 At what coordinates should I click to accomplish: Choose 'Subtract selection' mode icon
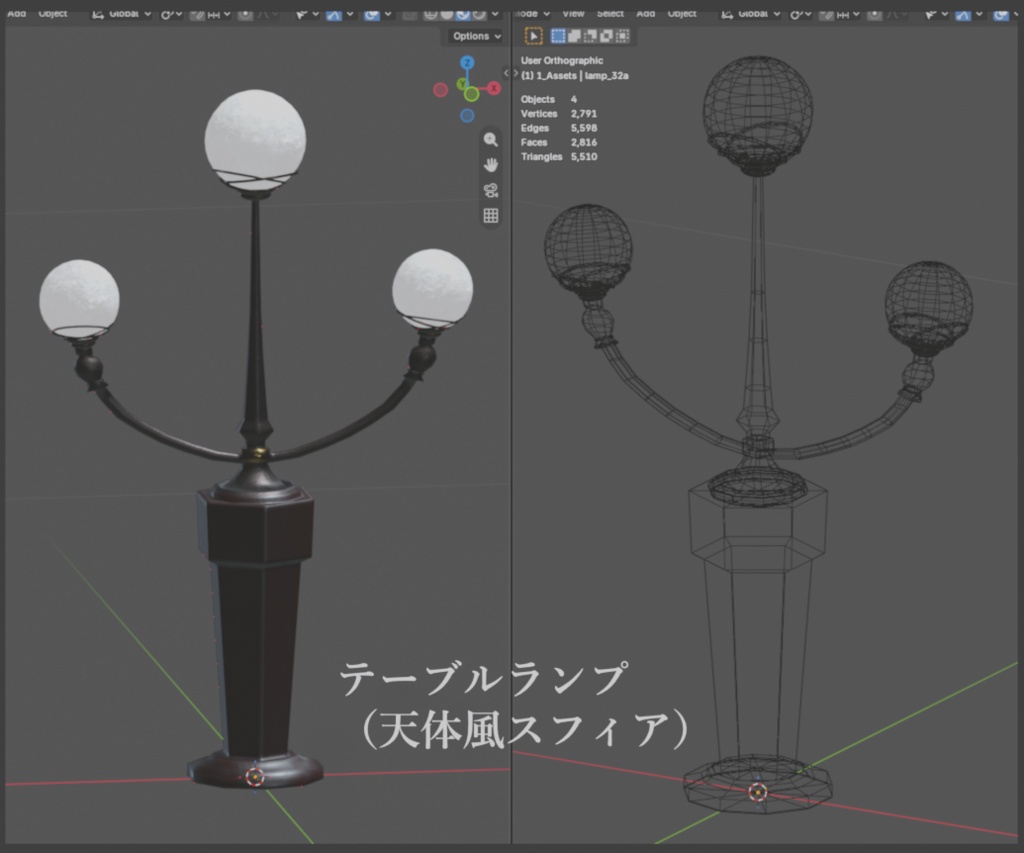click(590, 36)
